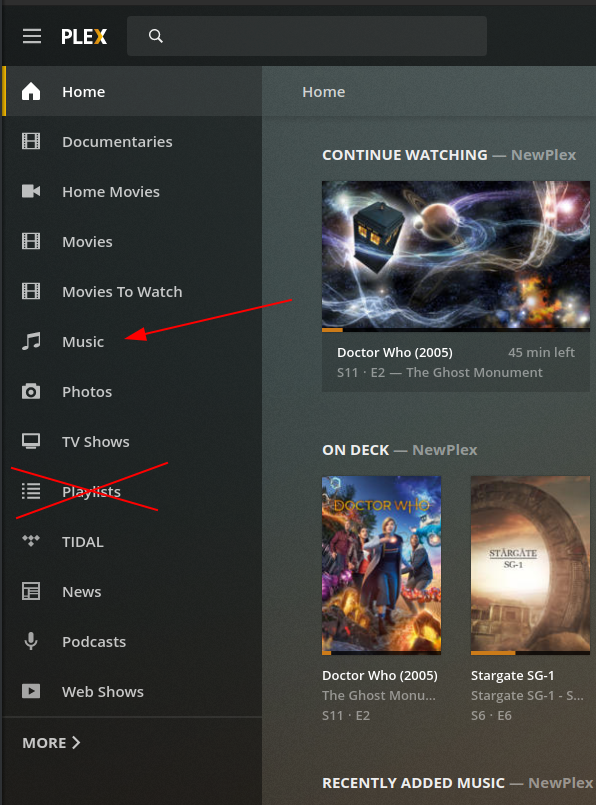Viewport: 596px width, 805px height.
Task: Click the S6 · E6 episode label
Action: click(x=491, y=715)
